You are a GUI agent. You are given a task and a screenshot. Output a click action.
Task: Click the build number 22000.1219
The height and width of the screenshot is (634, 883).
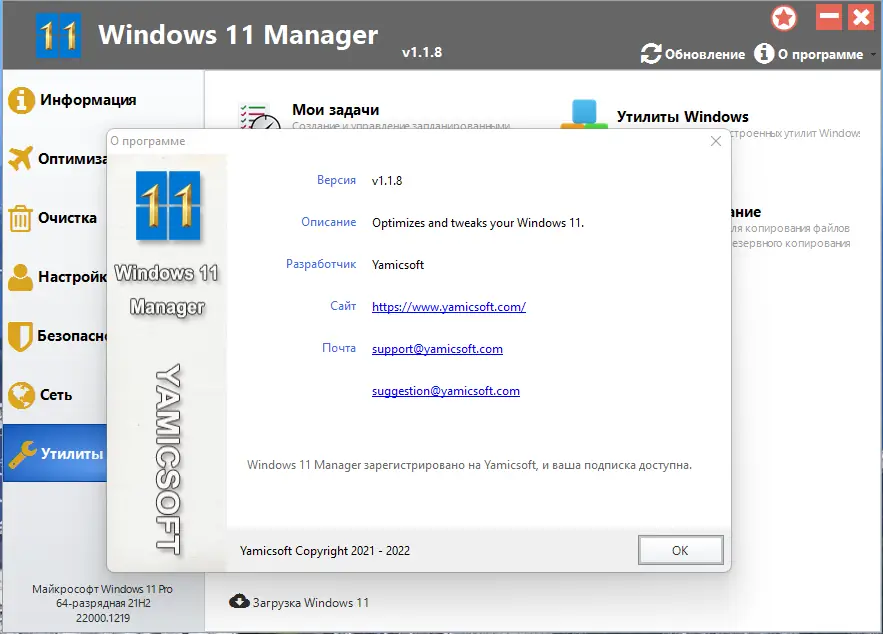pyautogui.click(x=102, y=618)
